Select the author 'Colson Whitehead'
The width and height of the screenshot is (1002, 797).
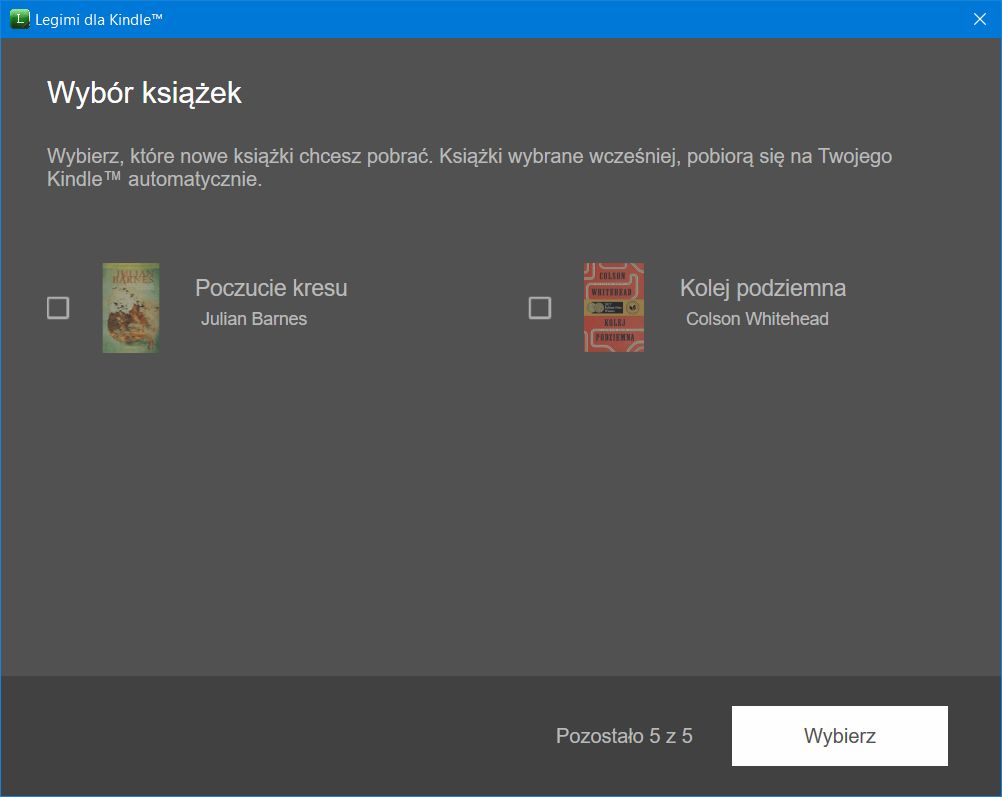tap(757, 319)
